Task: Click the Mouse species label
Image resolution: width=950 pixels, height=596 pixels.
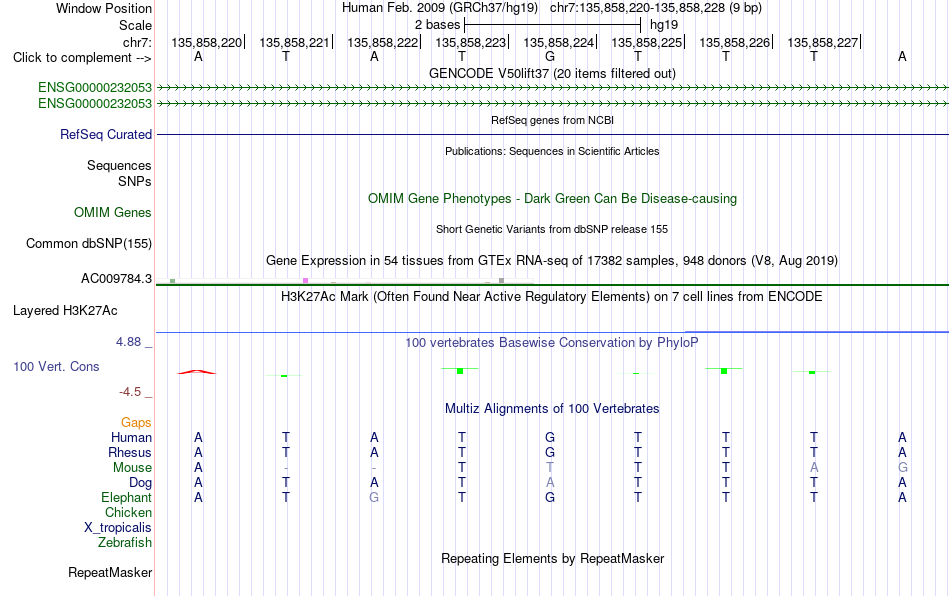Action: pos(132,468)
